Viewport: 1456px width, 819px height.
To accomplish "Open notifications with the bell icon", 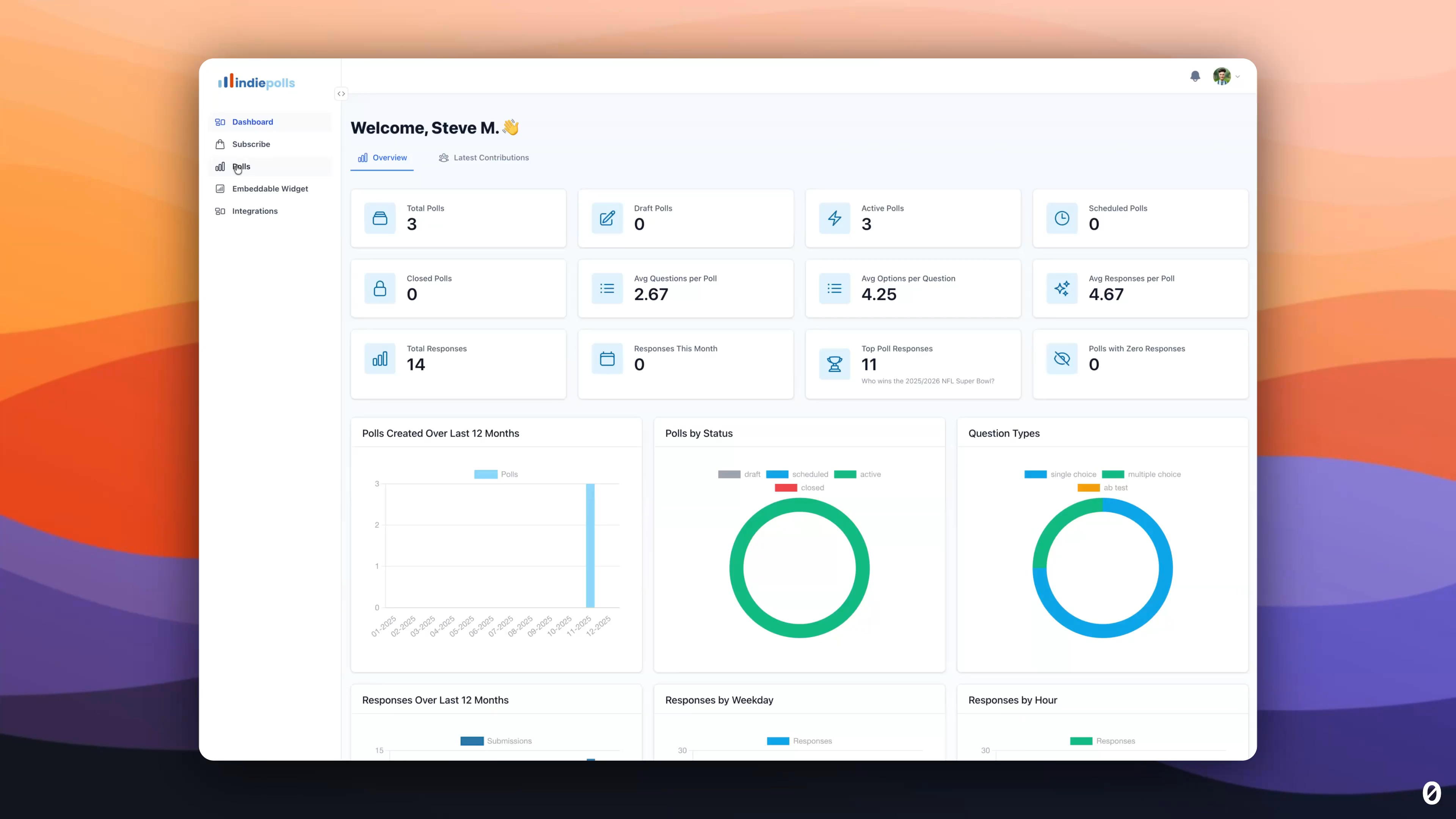I will 1195,76.
